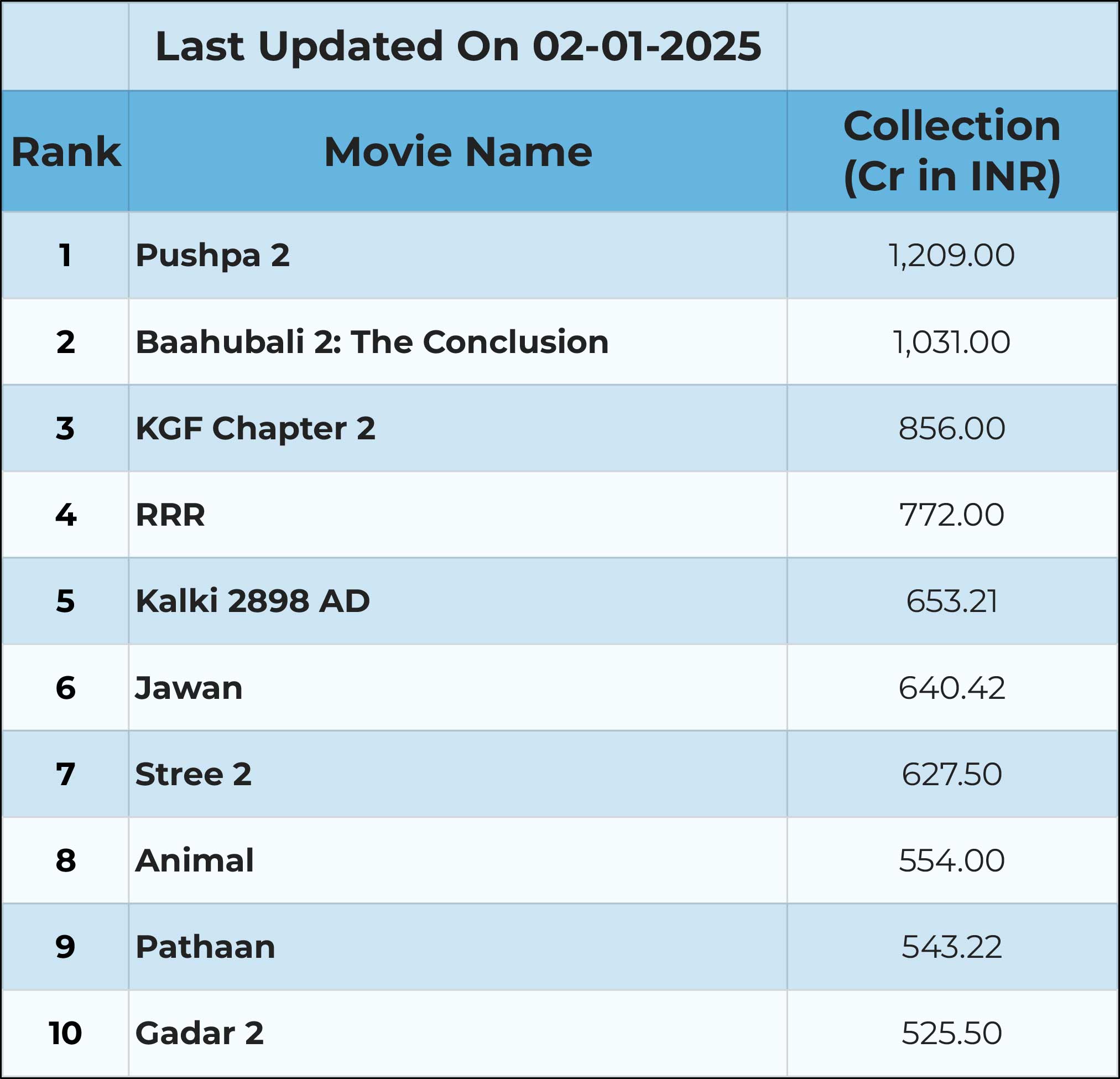Click on Kalki 2898 AD cell
This screenshot has height=1079, width=1120.
tap(458, 601)
